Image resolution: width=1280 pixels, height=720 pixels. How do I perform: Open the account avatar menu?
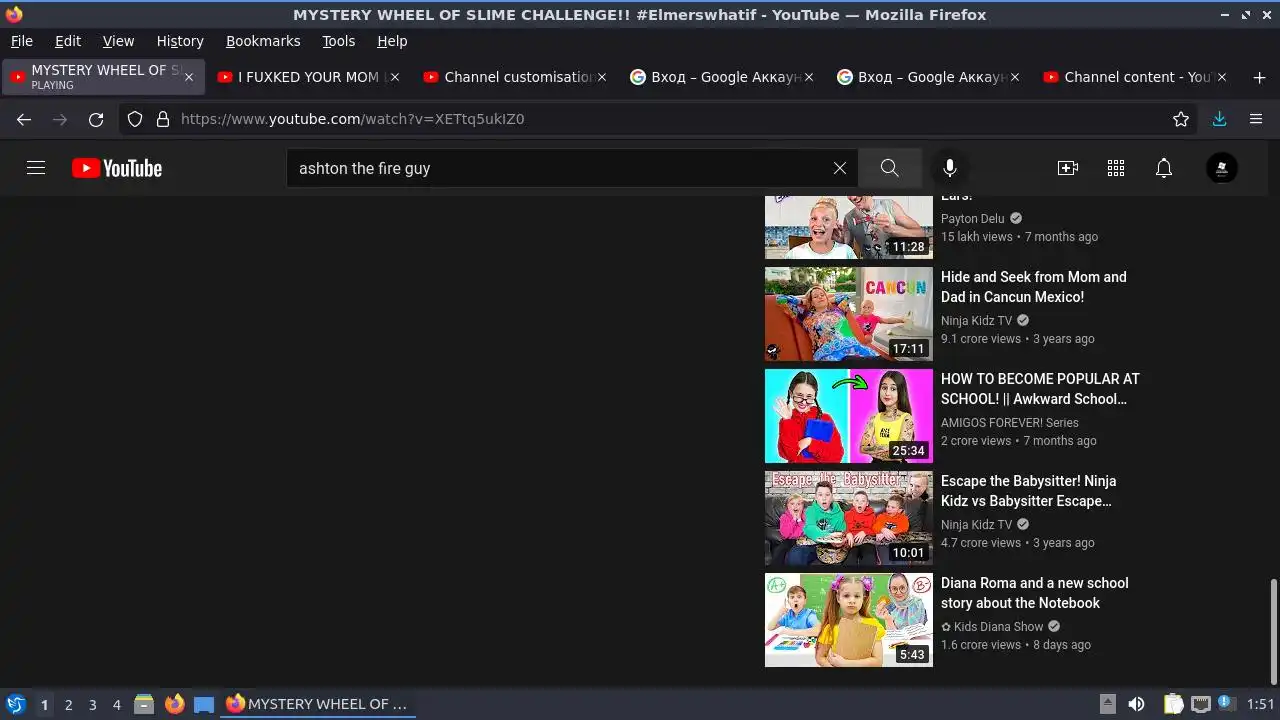click(x=1222, y=168)
